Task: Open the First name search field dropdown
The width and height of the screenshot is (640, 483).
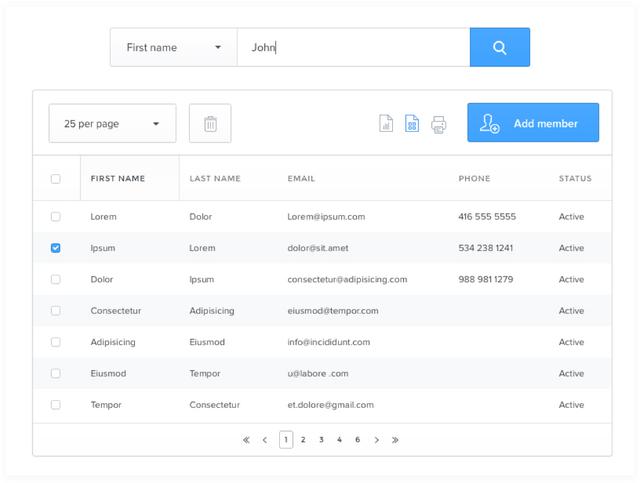Action: (x=173, y=47)
